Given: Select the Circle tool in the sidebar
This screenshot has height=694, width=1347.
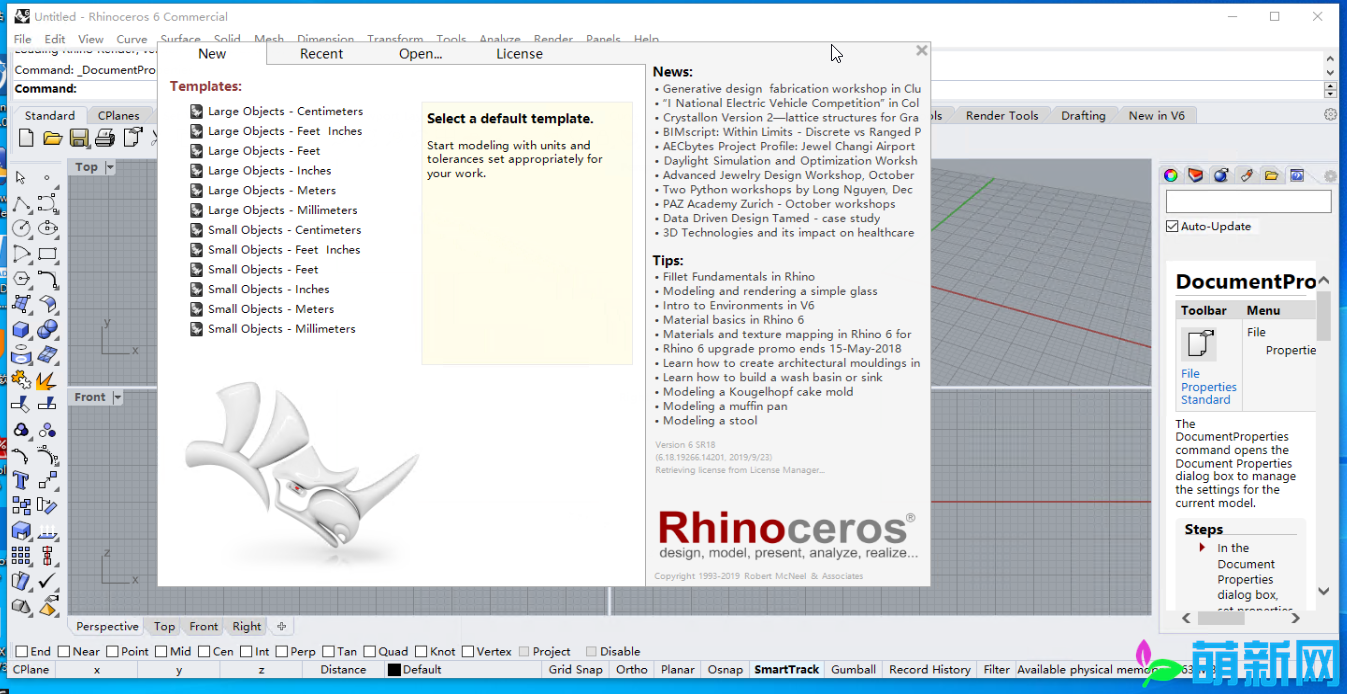Looking at the screenshot, I should tap(21, 228).
